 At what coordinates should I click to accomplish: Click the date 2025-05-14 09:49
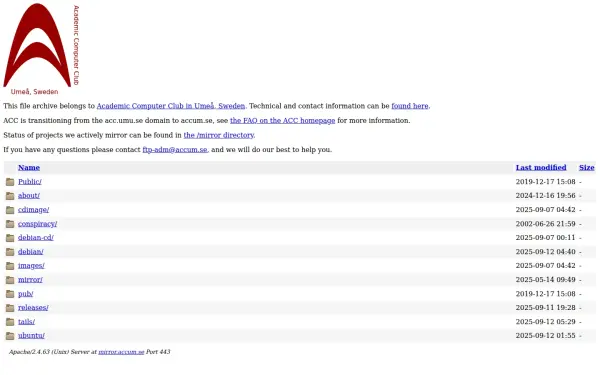546,280
